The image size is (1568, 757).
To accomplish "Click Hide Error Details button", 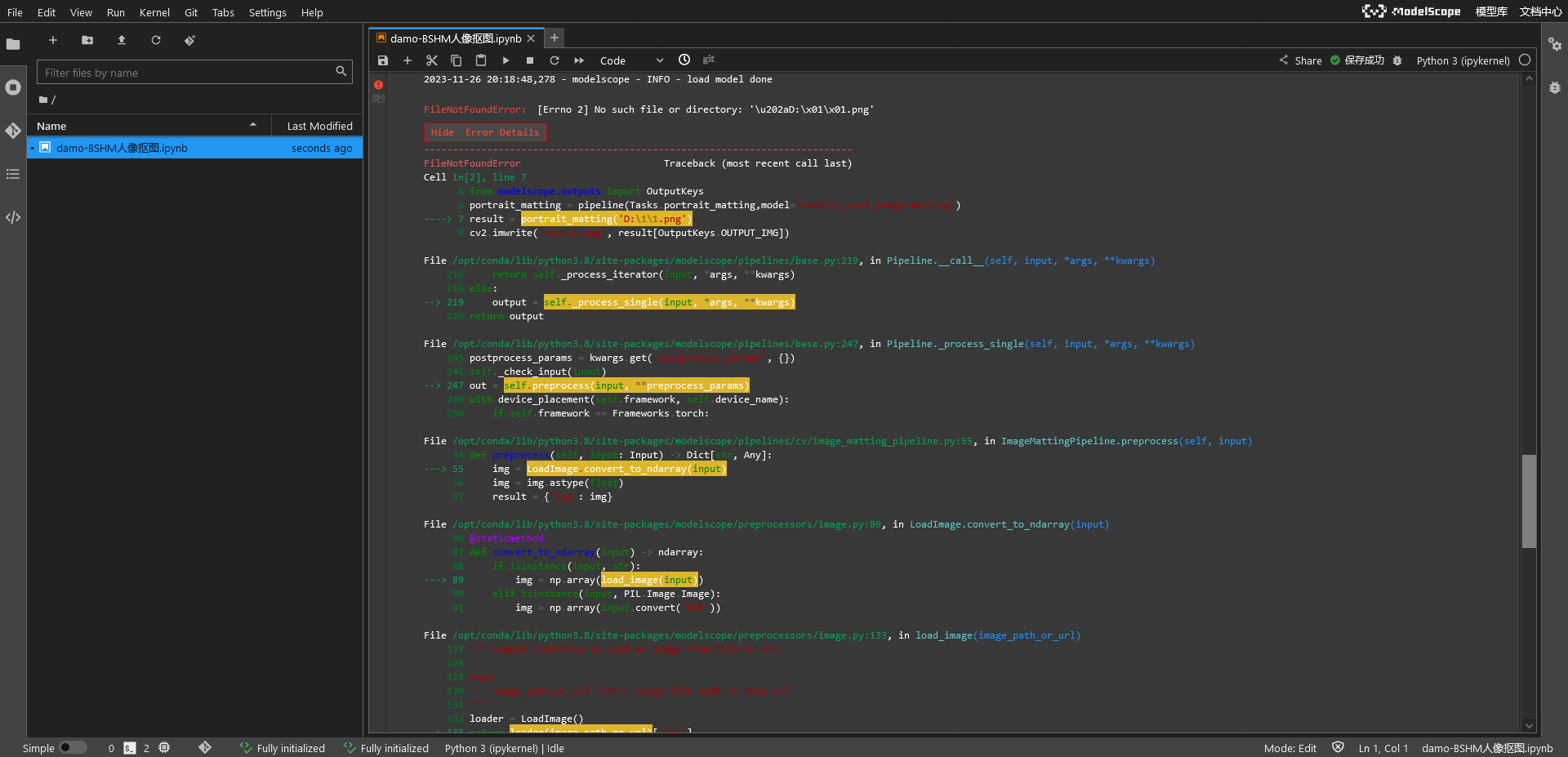I will pyautogui.click(x=486, y=132).
